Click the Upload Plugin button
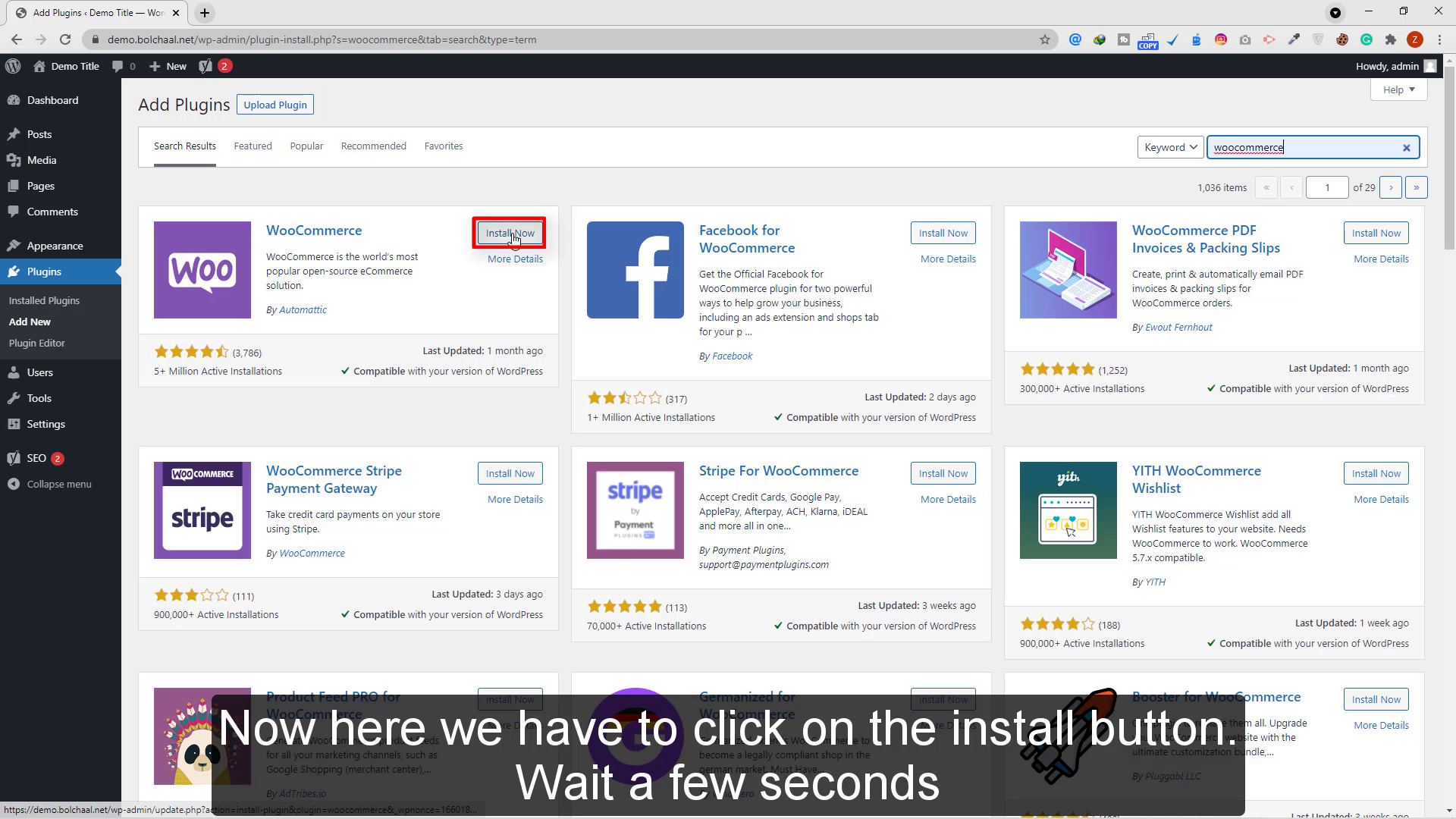This screenshot has height=819, width=1456. [x=275, y=105]
